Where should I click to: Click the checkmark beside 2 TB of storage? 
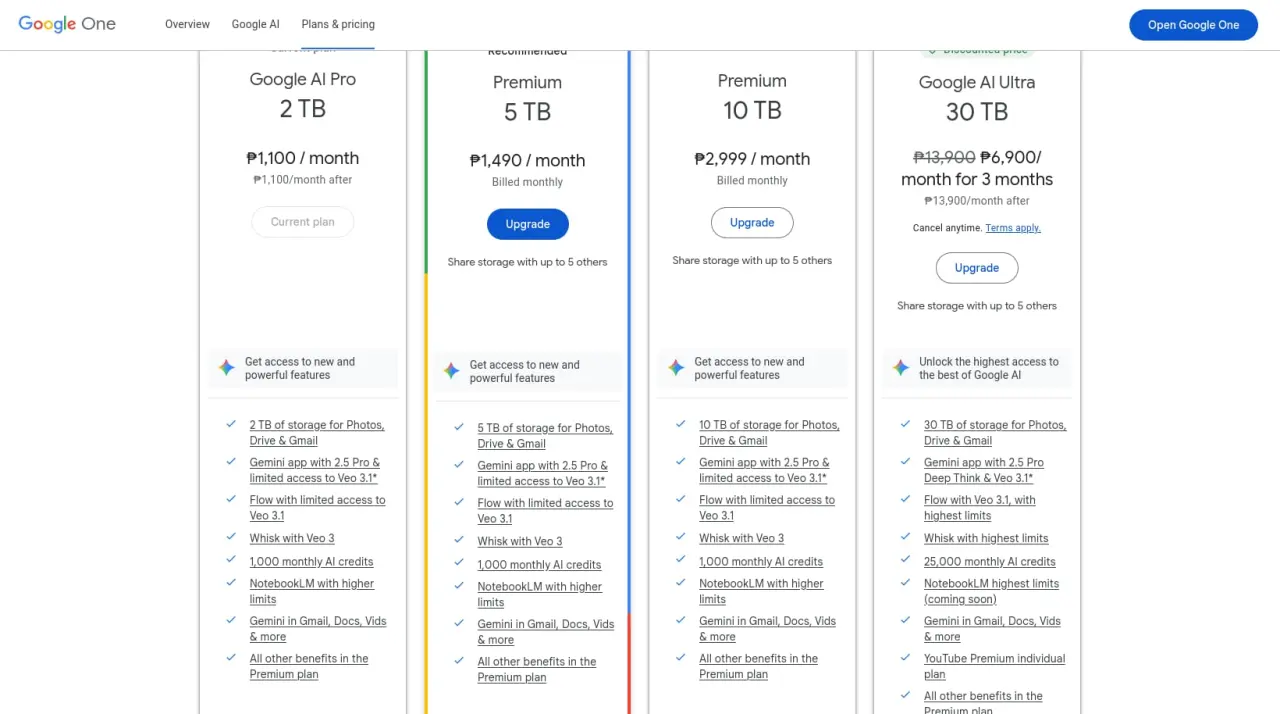click(231, 424)
